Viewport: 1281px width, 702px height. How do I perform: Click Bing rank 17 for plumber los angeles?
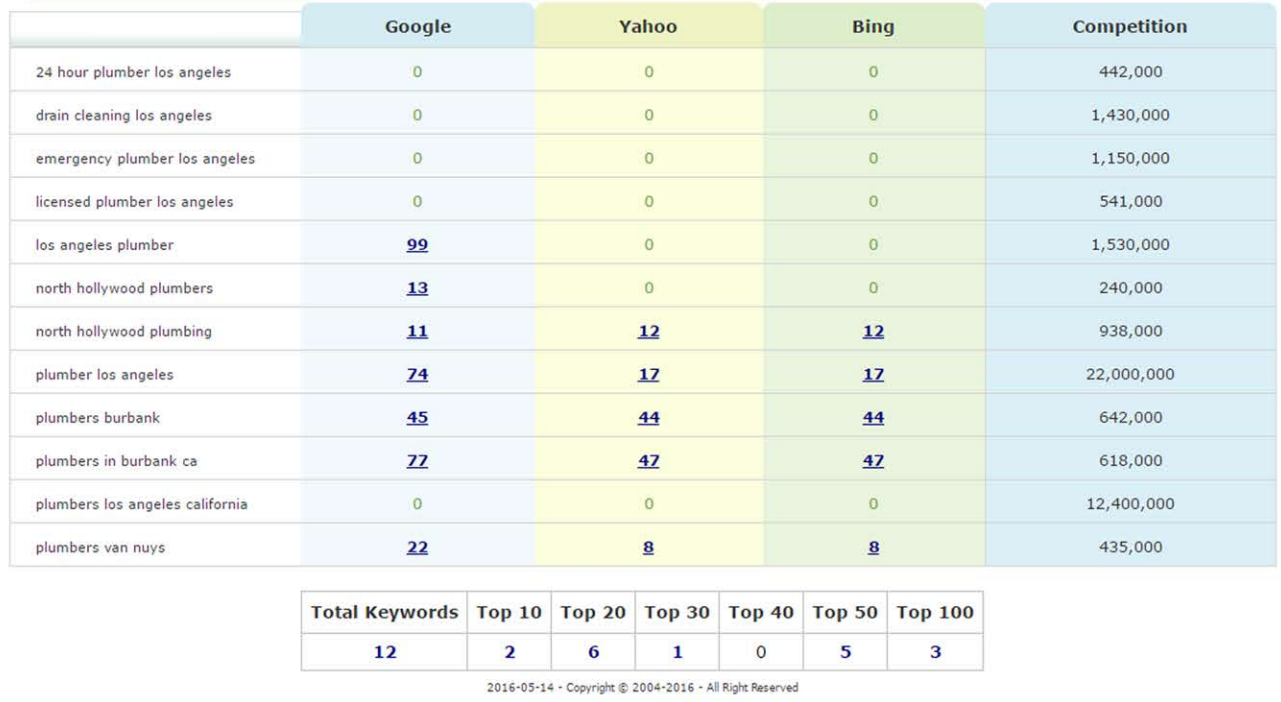[x=873, y=374]
